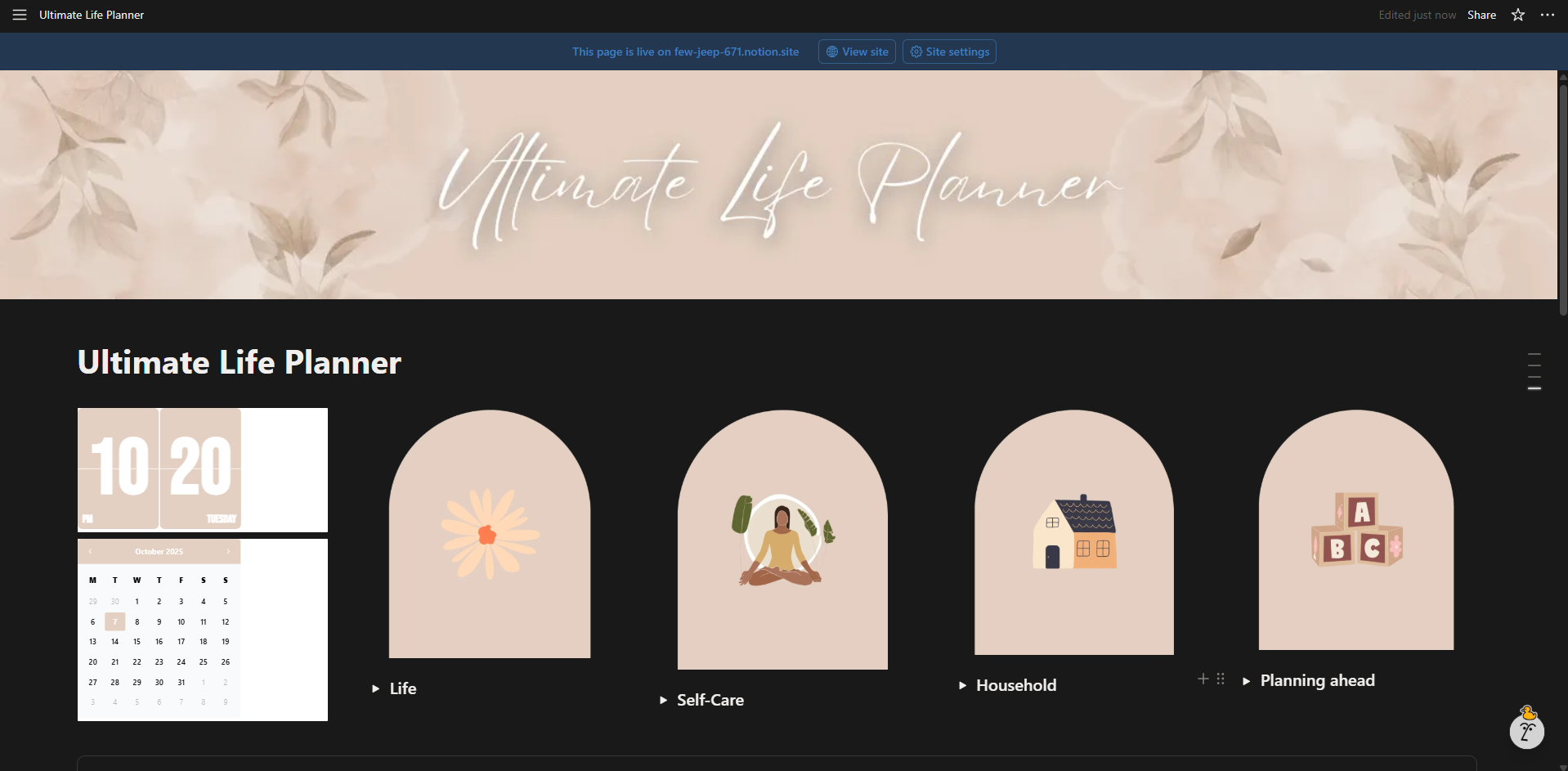Open the hamburger sidebar menu
Screen dimensions: 1568x771
point(20,15)
